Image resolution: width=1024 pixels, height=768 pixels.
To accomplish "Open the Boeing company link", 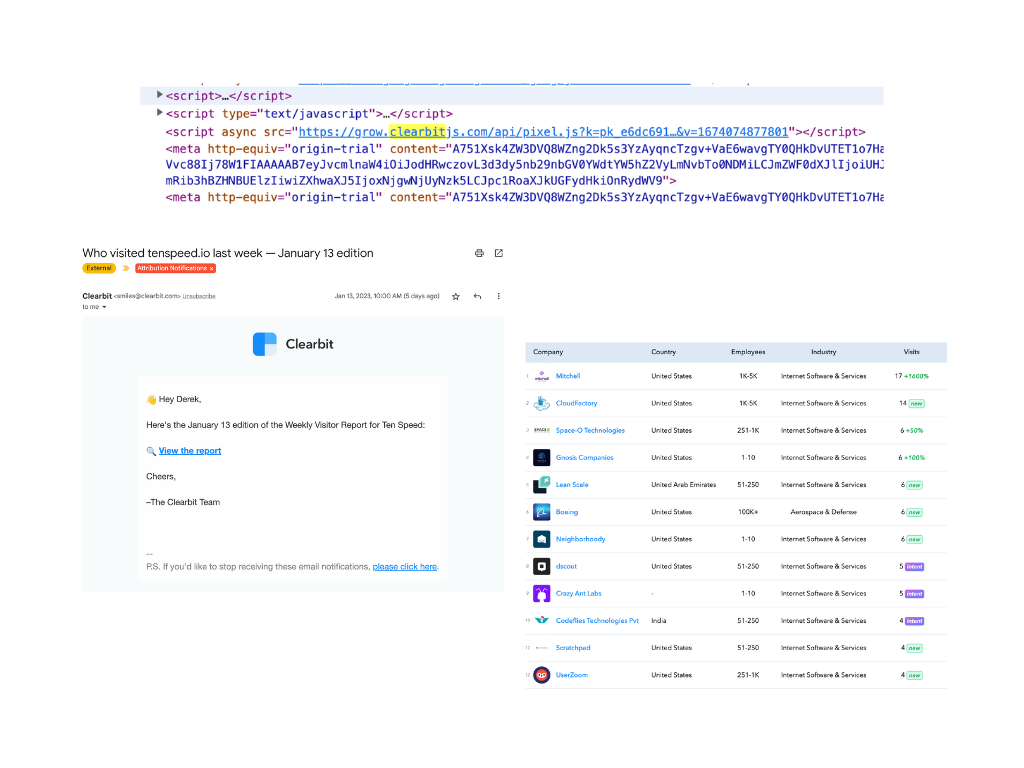I will coord(567,512).
